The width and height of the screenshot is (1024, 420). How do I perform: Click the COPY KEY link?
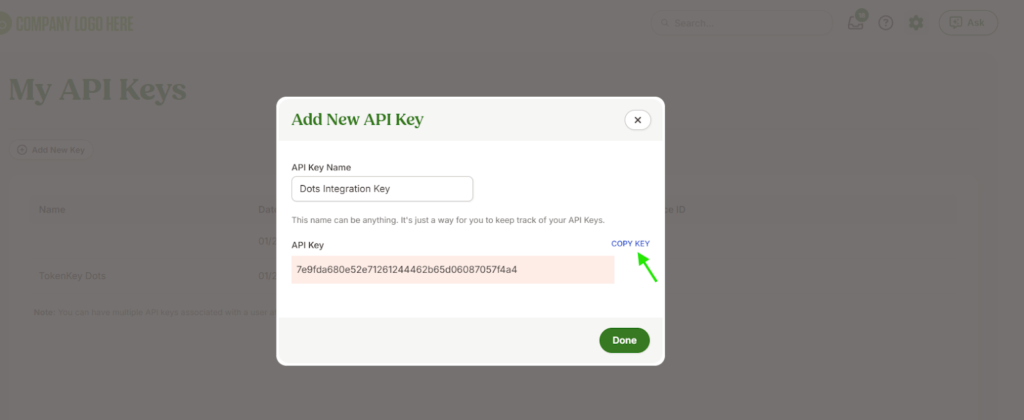630,244
